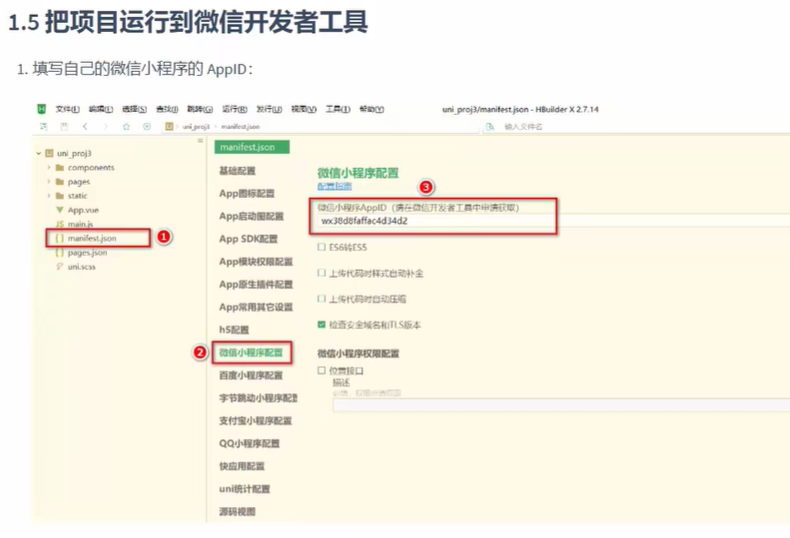Image resolution: width=790 pixels, height=538 pixels.
Task: Switch to App模块权限配置 section
Action: pos(256,261)
